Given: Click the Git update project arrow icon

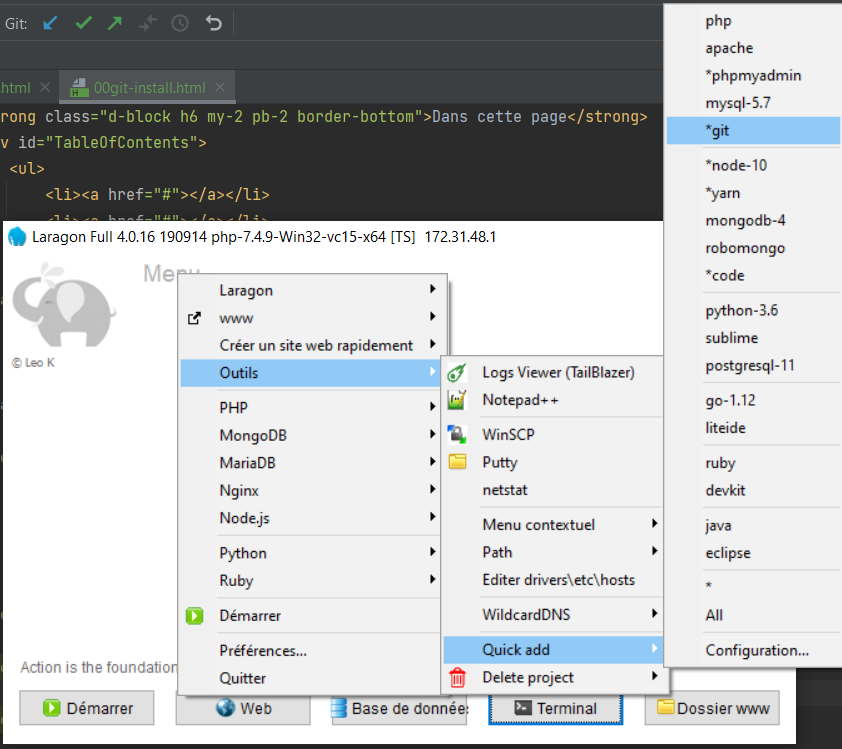Looking at the screenshot, I should click(50, 23).
